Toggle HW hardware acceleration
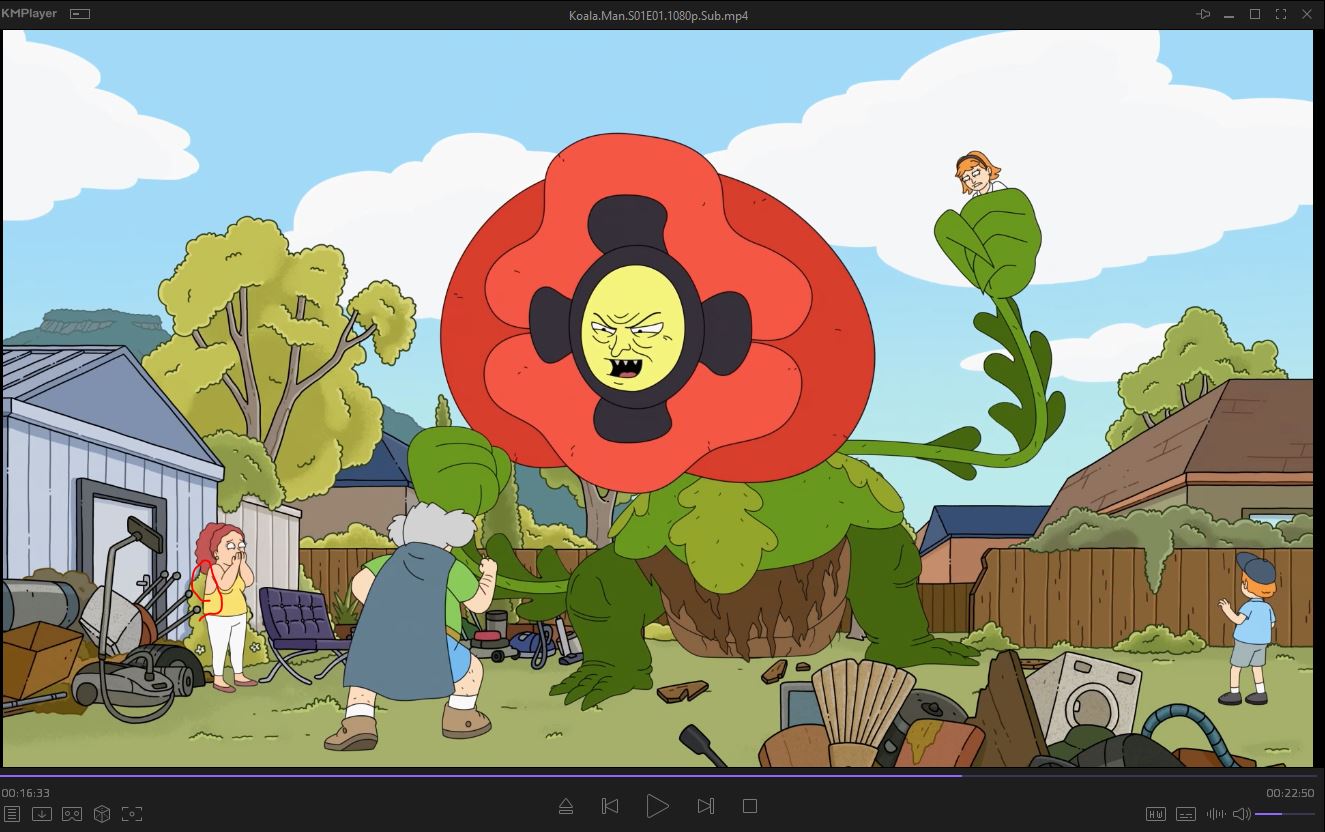 (1156, 814)
